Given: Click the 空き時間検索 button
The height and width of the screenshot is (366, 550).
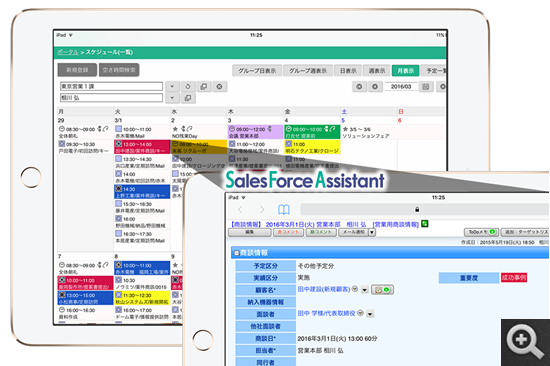Looking at the screenshot, I should pyautogui.click(x=119, y=70).
